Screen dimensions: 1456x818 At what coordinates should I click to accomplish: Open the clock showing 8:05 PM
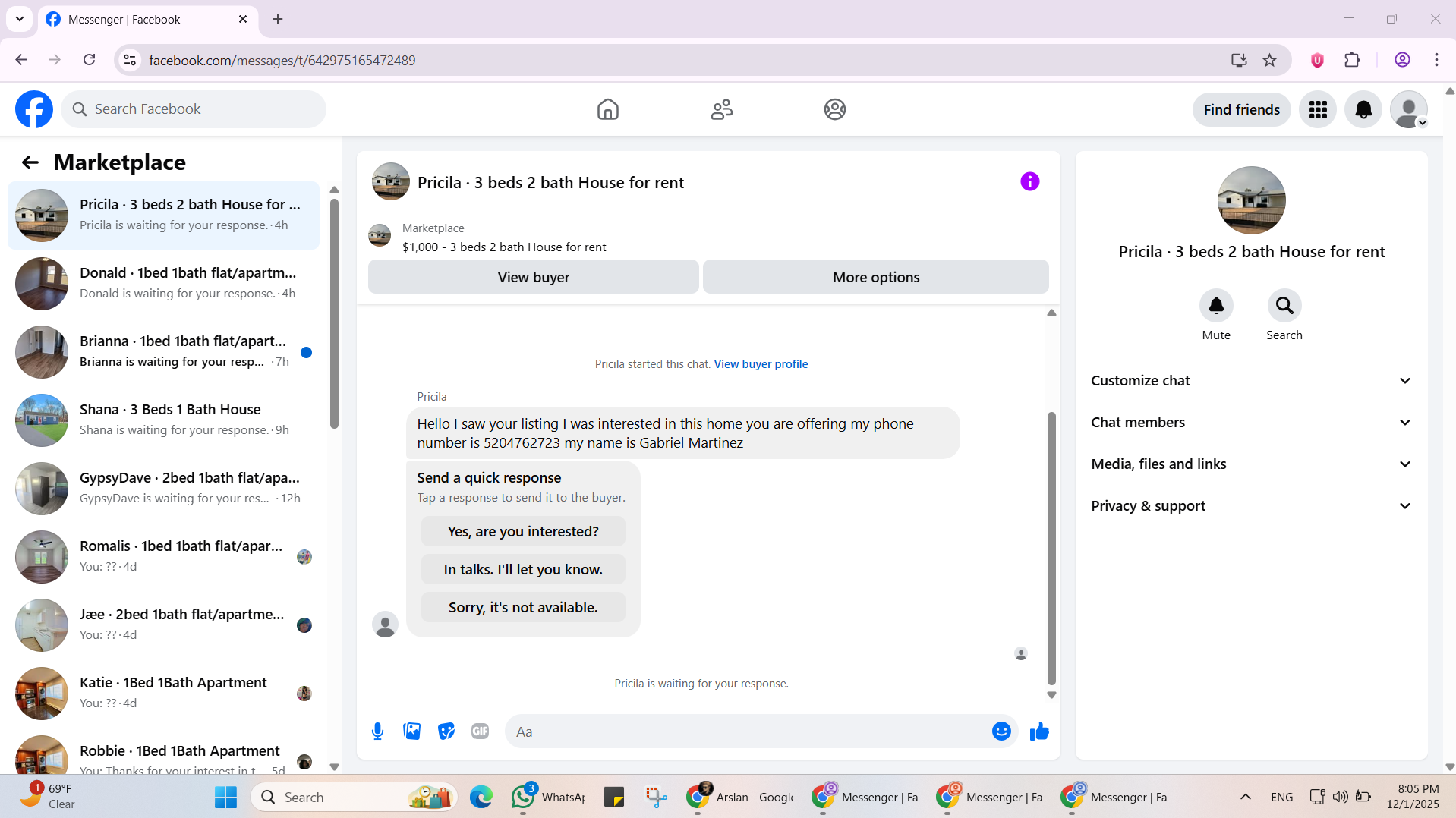(1412, 797)
